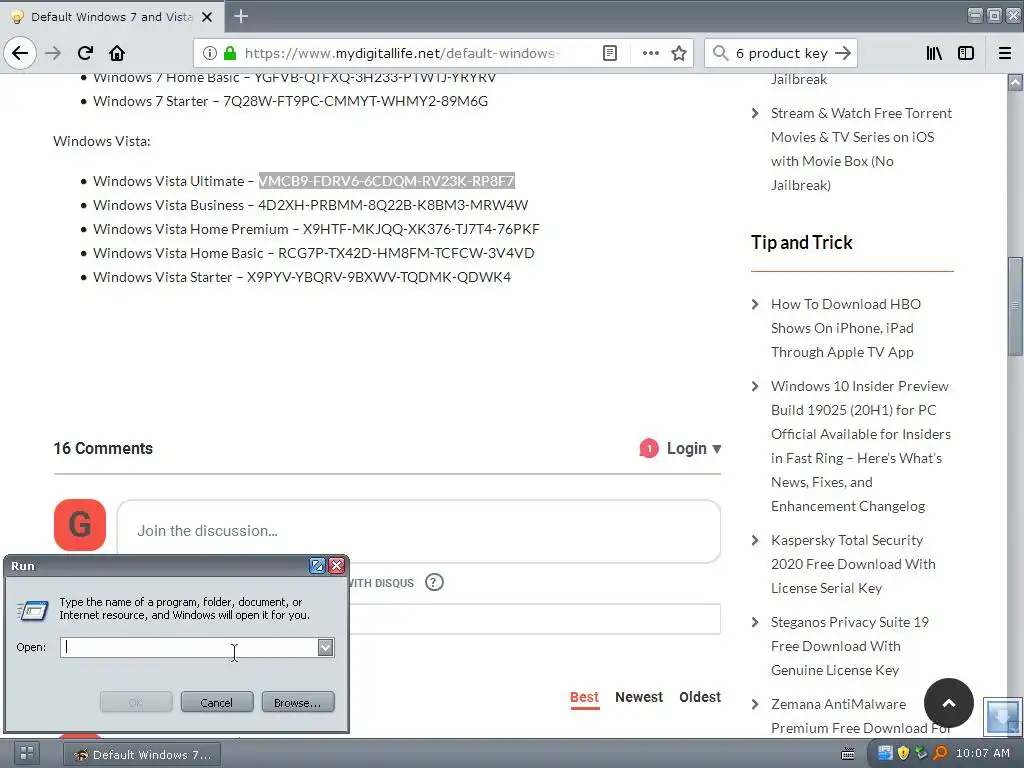Screen dimensions: 1024x768
Task: Click the yellow security shield tray icon
Action: pyautogui.click(x=903, y=753)
